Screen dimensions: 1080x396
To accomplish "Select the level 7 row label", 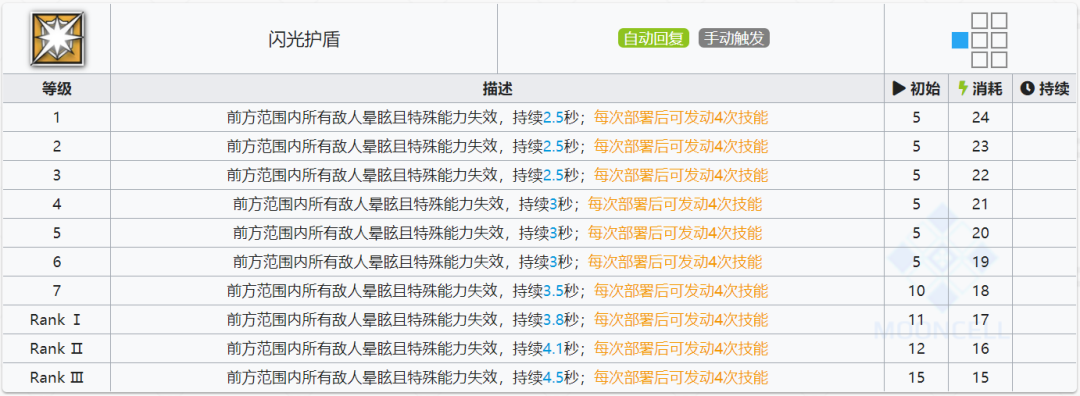I will click(x=56, y=291).
